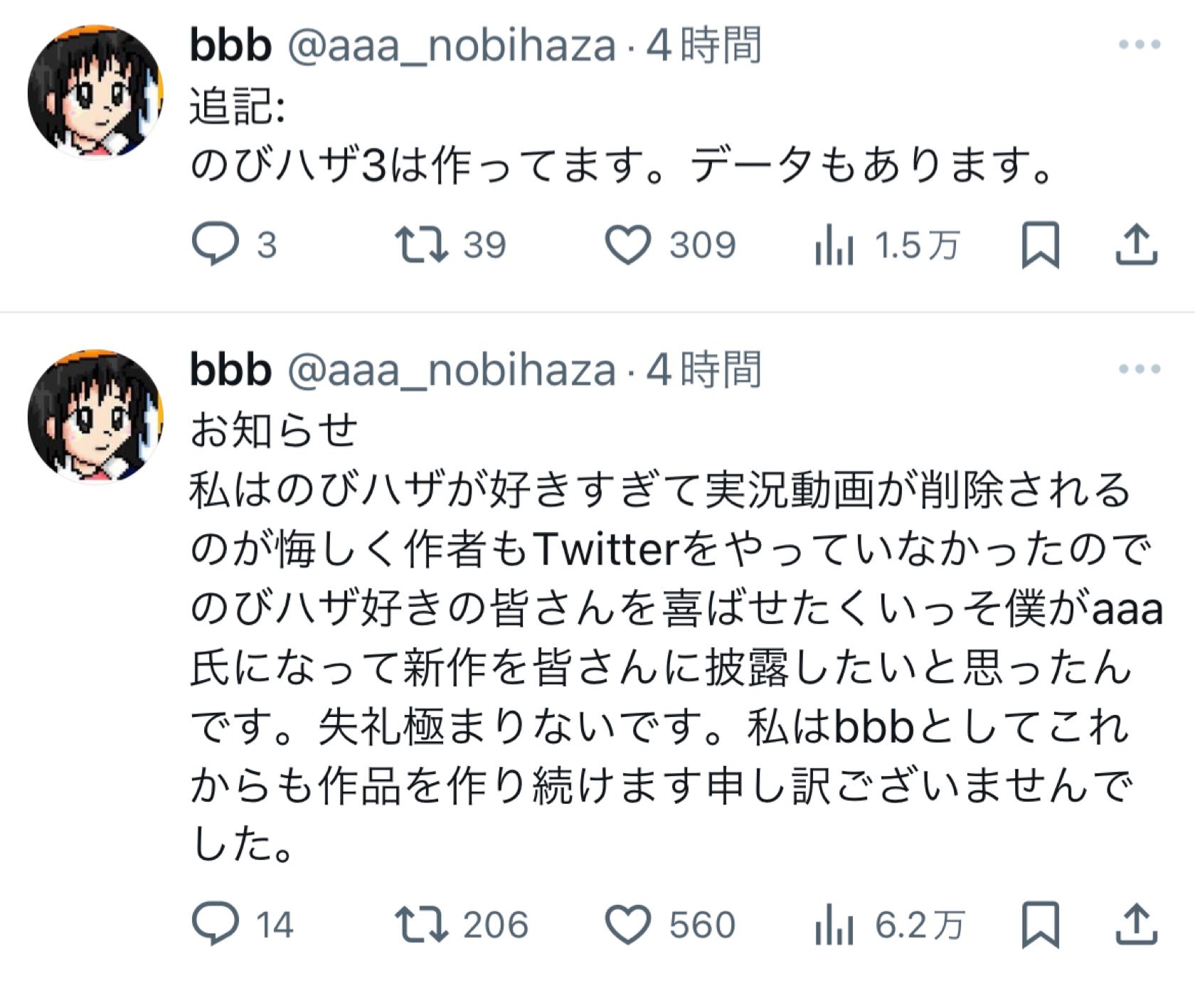Screen dimensions: 1195x1008
Task: View analytics of the 6.2万 views tweet
Action: (834, 924)
